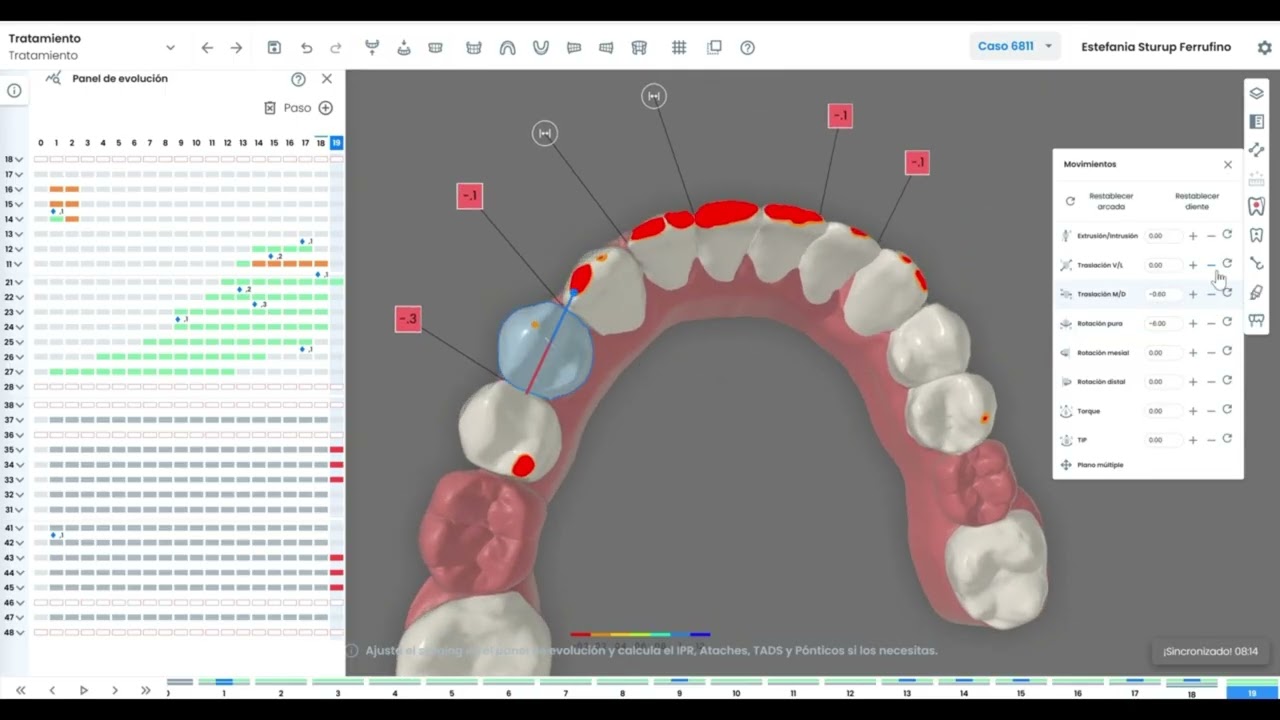Go to the next step arrow

click(115, 690)
